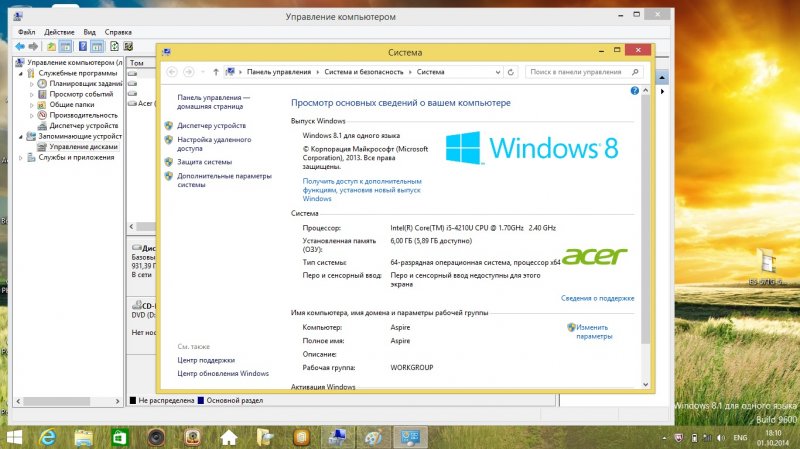Open Windows Store from taskbar
The height and width of the screenshot is (449, 800).
(119, 438)
